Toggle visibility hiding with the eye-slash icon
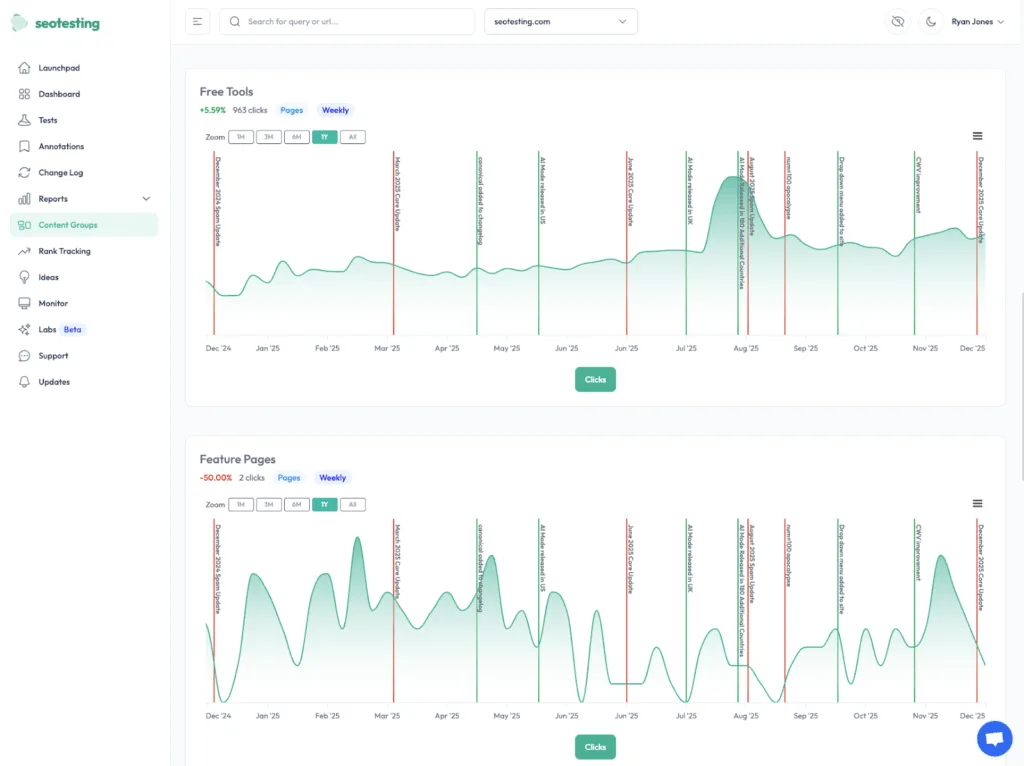 (897, 21)
